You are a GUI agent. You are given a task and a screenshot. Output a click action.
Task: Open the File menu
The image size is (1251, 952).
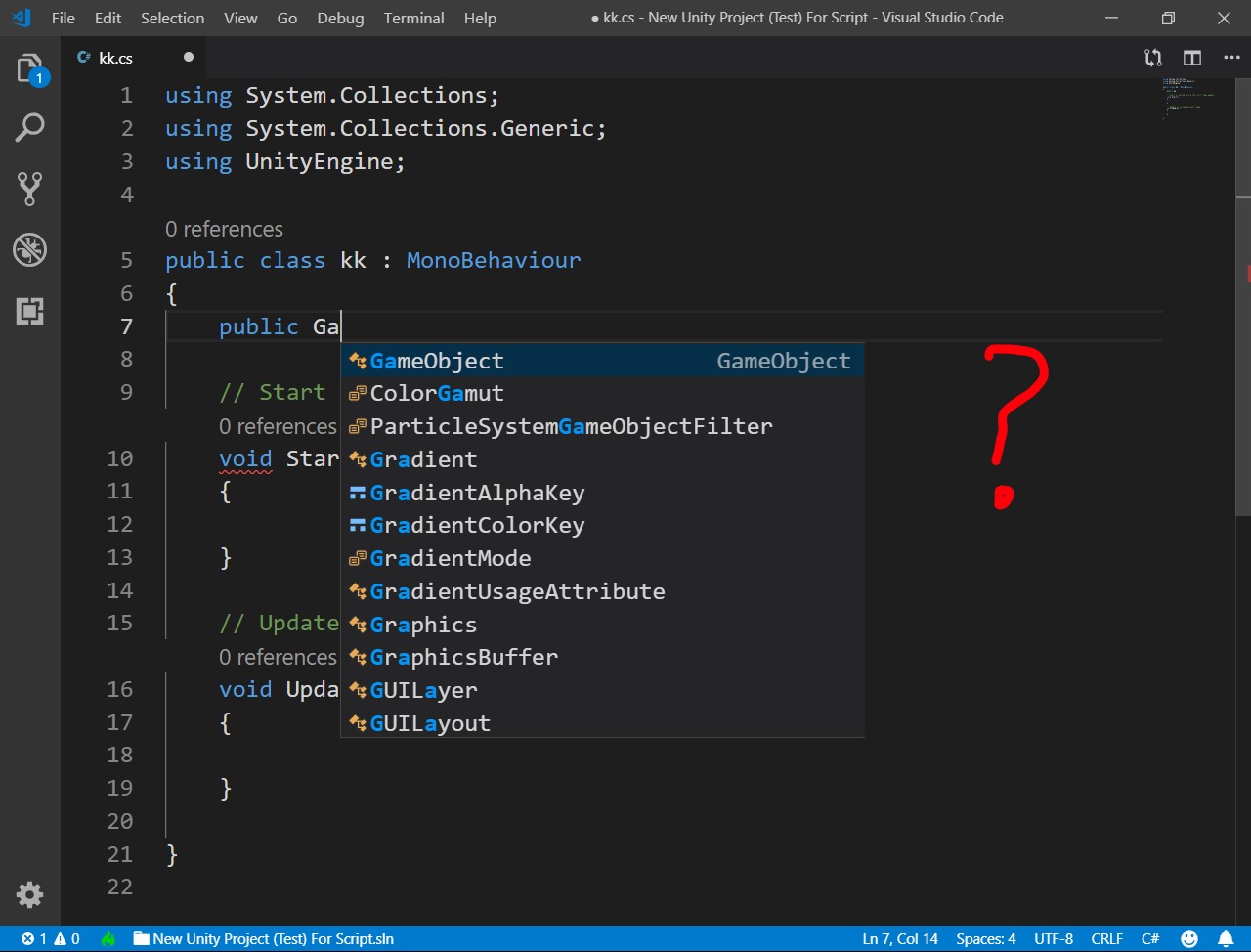click(64, 18)
